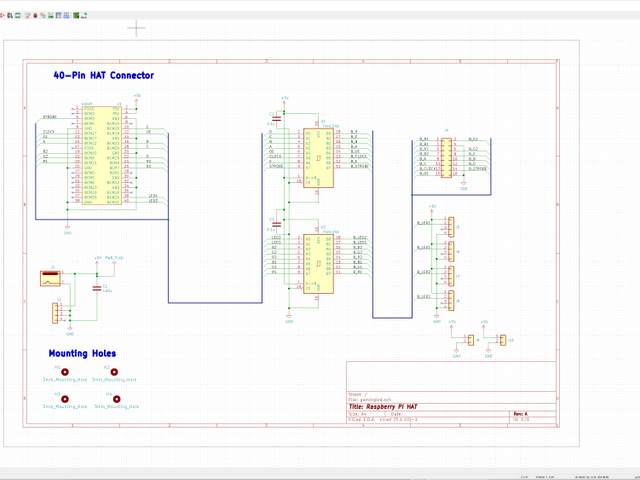Click the annotate schematic pencil icon

pos(29,16)
